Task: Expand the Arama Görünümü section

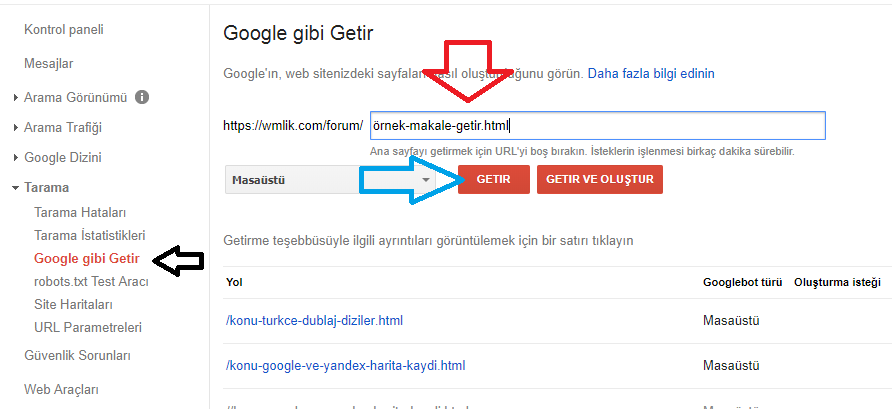Action: (x=75, y=98)
